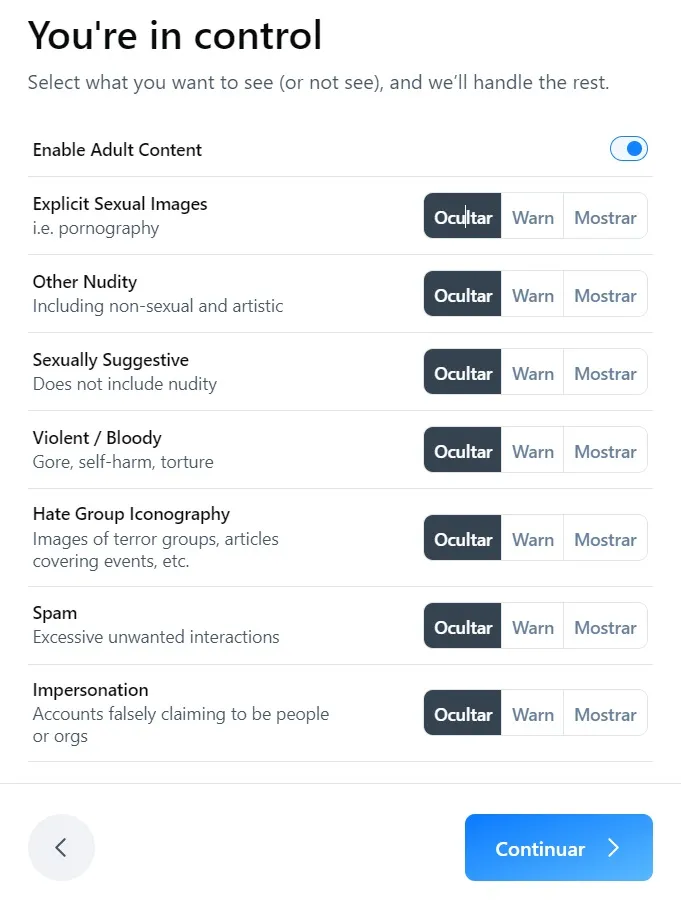Select Ocultar for Explicit Sexual Images
Screen dimensions: 681x901
point(463,217)
